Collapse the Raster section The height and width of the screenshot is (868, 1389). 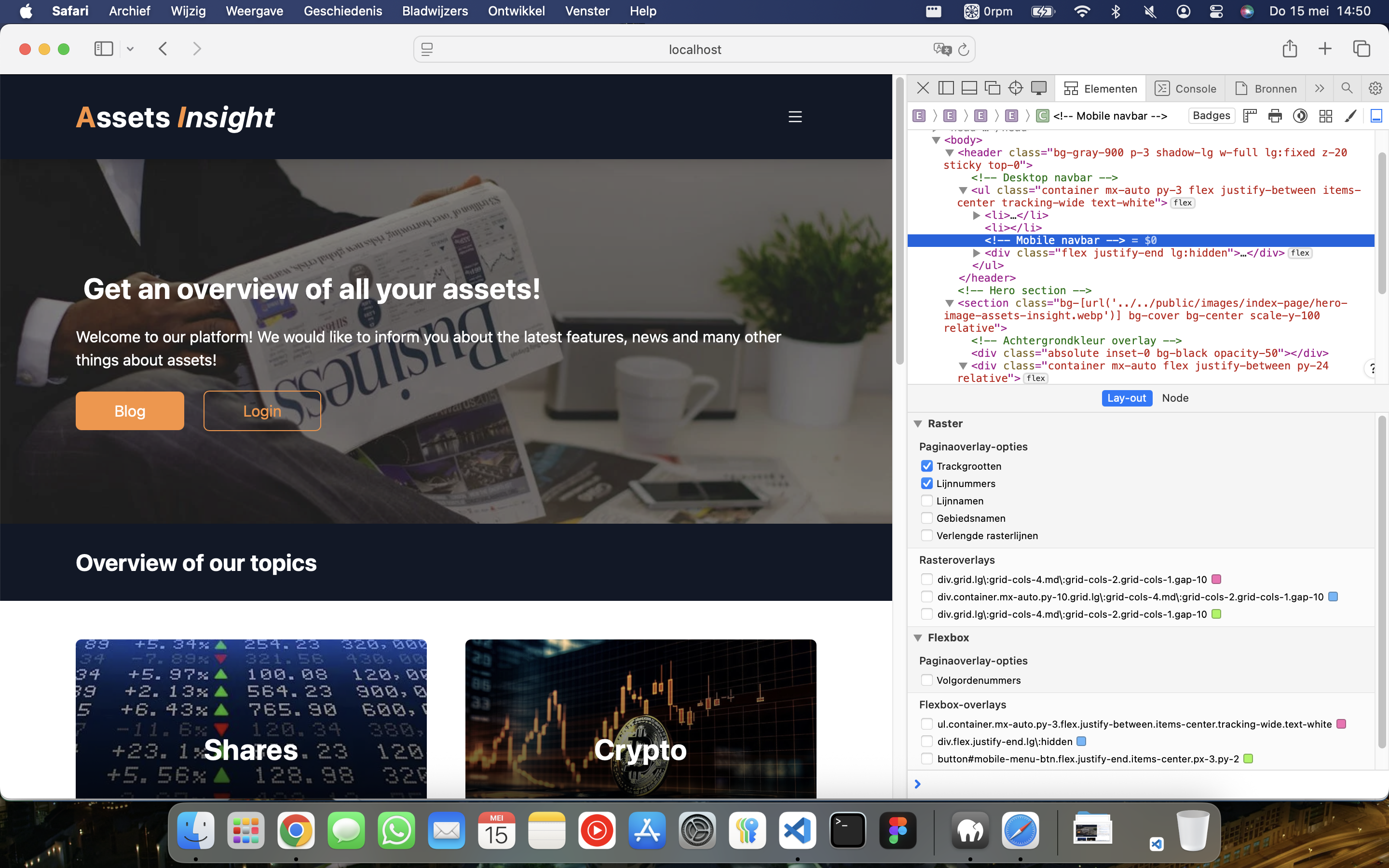click(x=918, y=424)
